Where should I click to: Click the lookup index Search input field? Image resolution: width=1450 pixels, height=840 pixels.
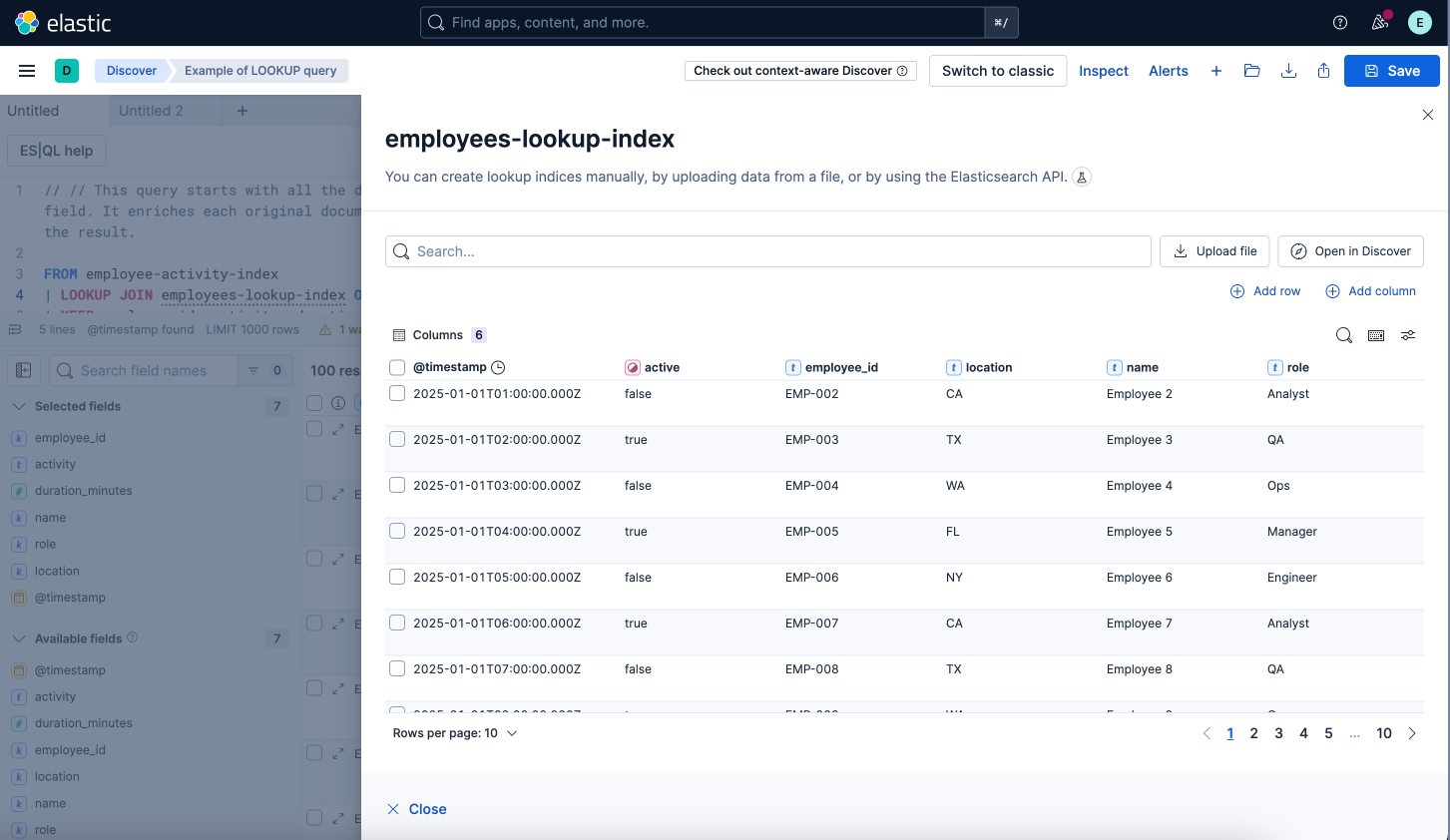click(x=768, y=250)
